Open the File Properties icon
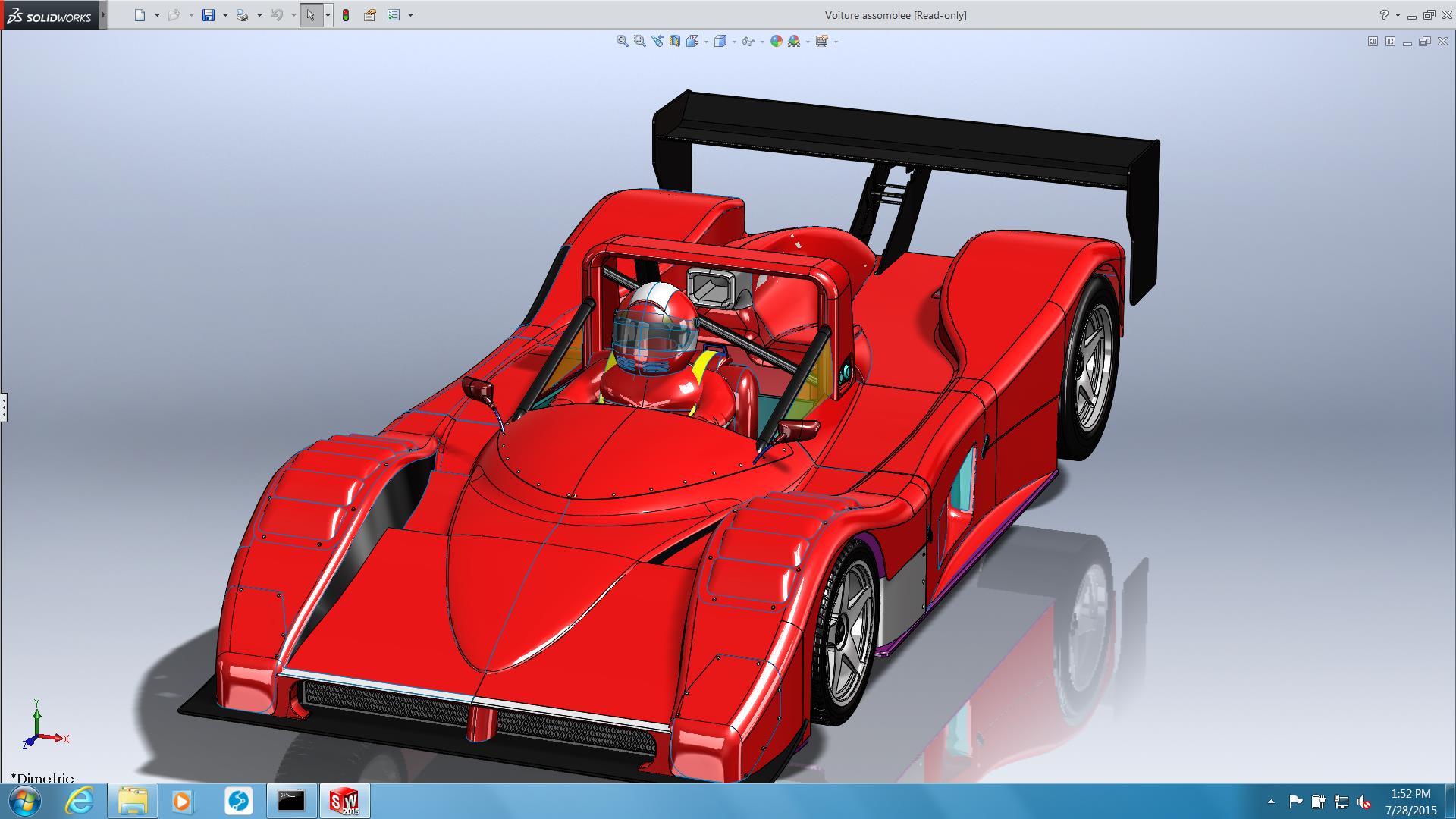This screenshot has width=1456, height=819. [x=370, y=15]
